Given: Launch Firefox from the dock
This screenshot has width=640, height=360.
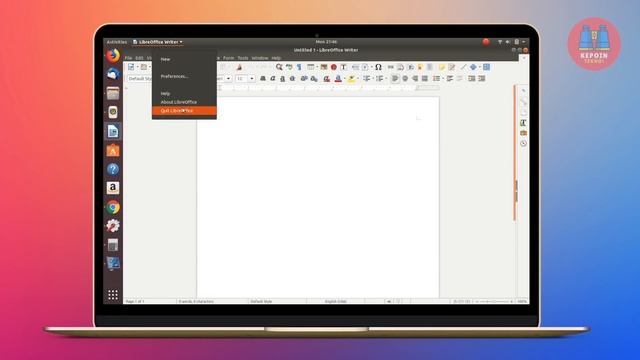Looking at the screenshot, I should (113, 55).
